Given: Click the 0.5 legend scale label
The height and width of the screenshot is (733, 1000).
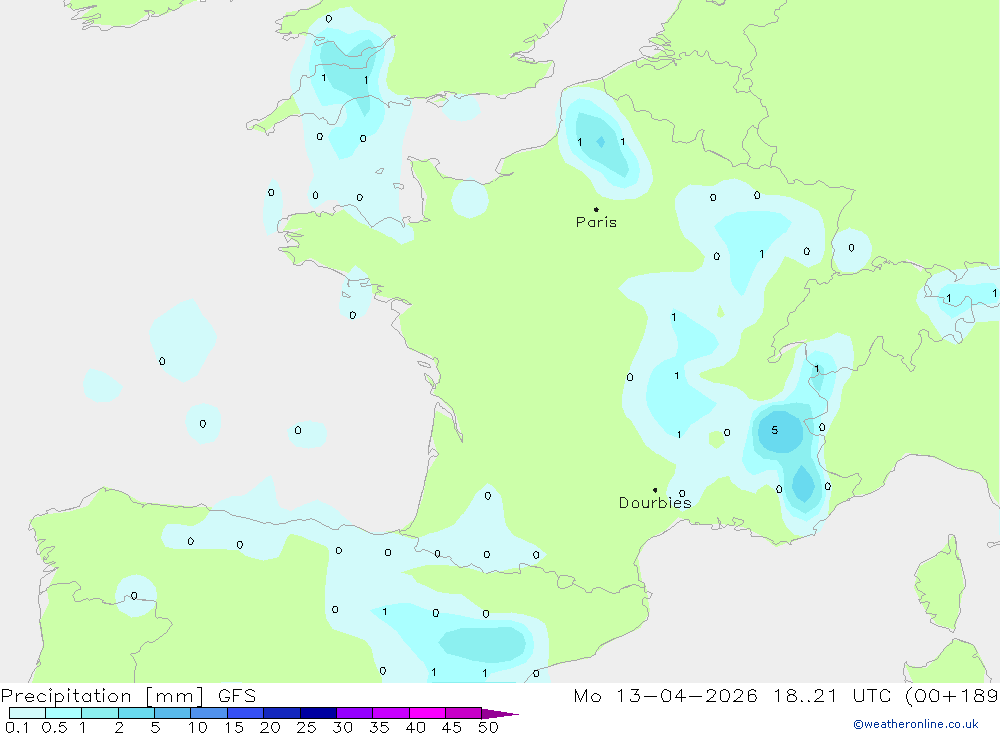Looking at the screenshot, I should [x=54, y=727].
